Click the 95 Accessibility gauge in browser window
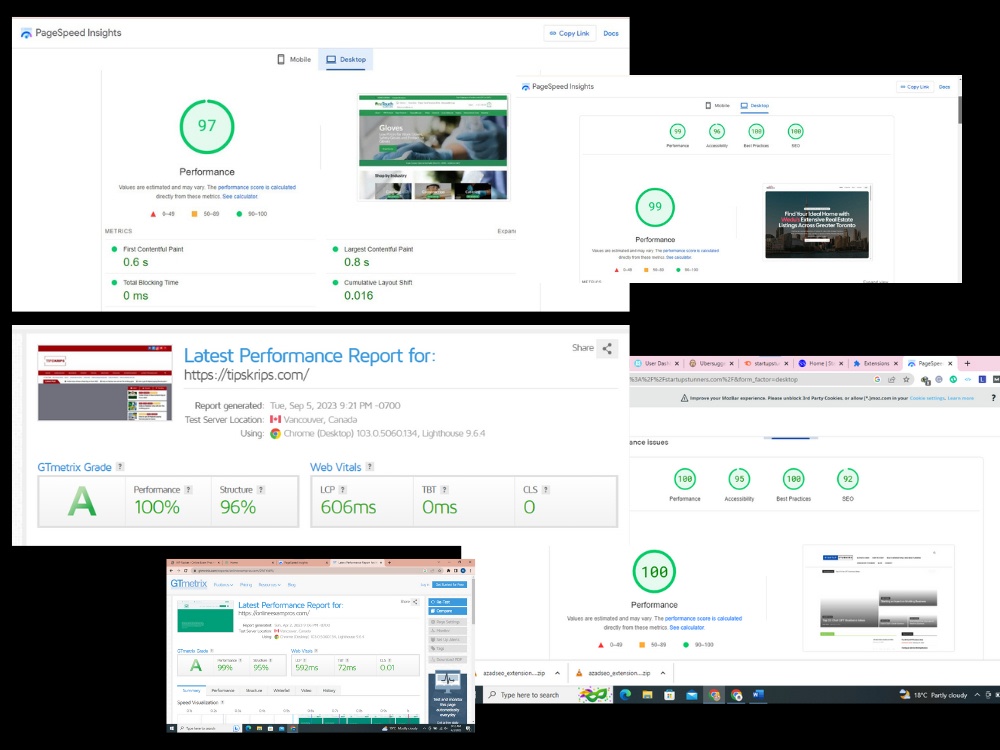This screenshot has width=1000, height=750. [739, 478]
